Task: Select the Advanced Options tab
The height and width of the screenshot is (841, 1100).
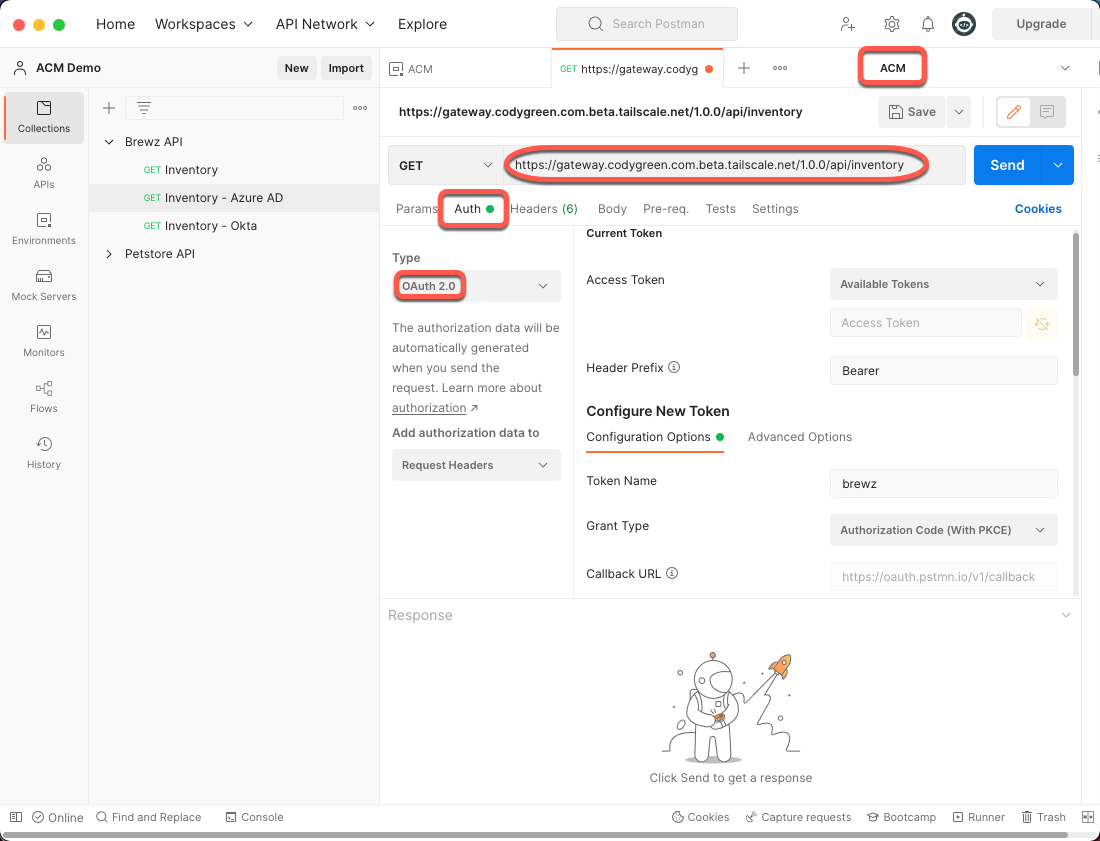Action: [799, 437]
